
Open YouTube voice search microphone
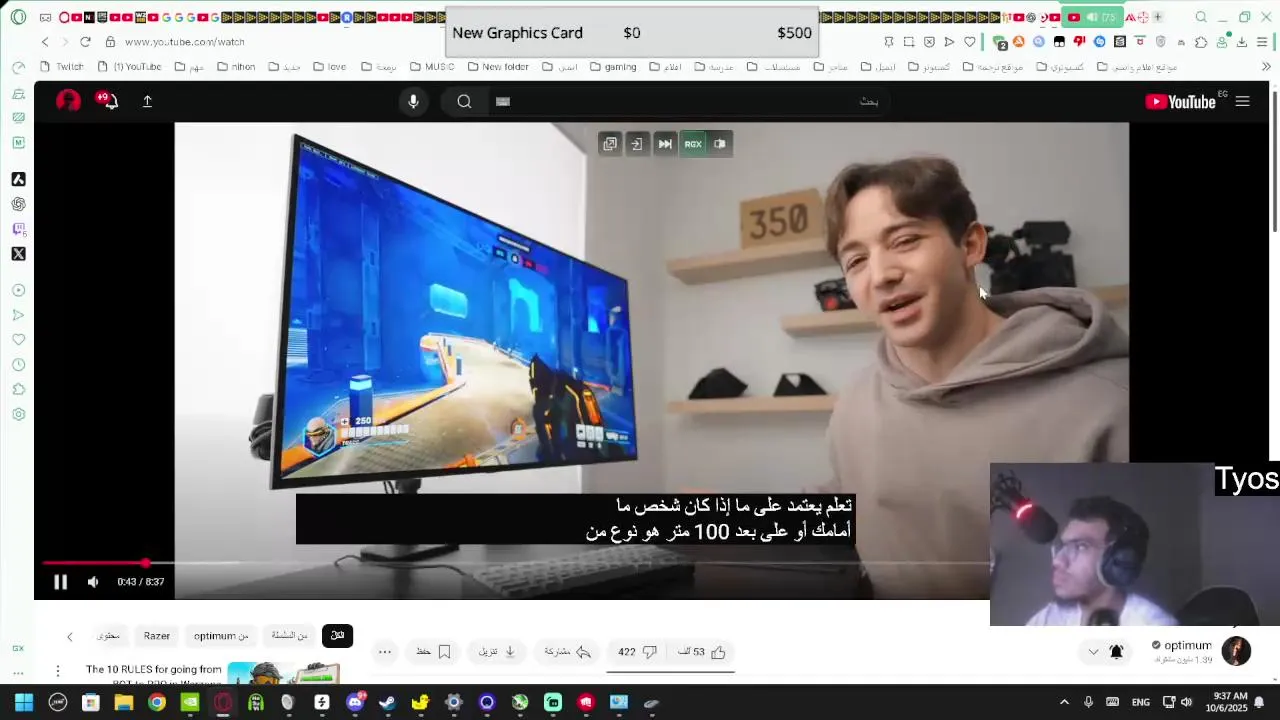(x=413, y=101)
